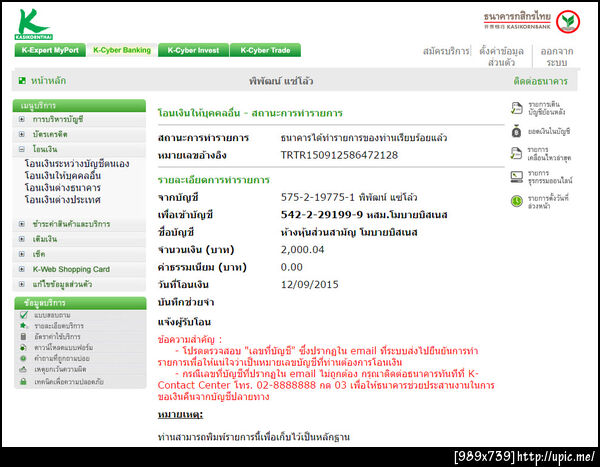Click the ติดต่อธนาคาร contact link
The width and height of the screenshot is (600, 467).
pyautogui.click(x=540, y=81)
